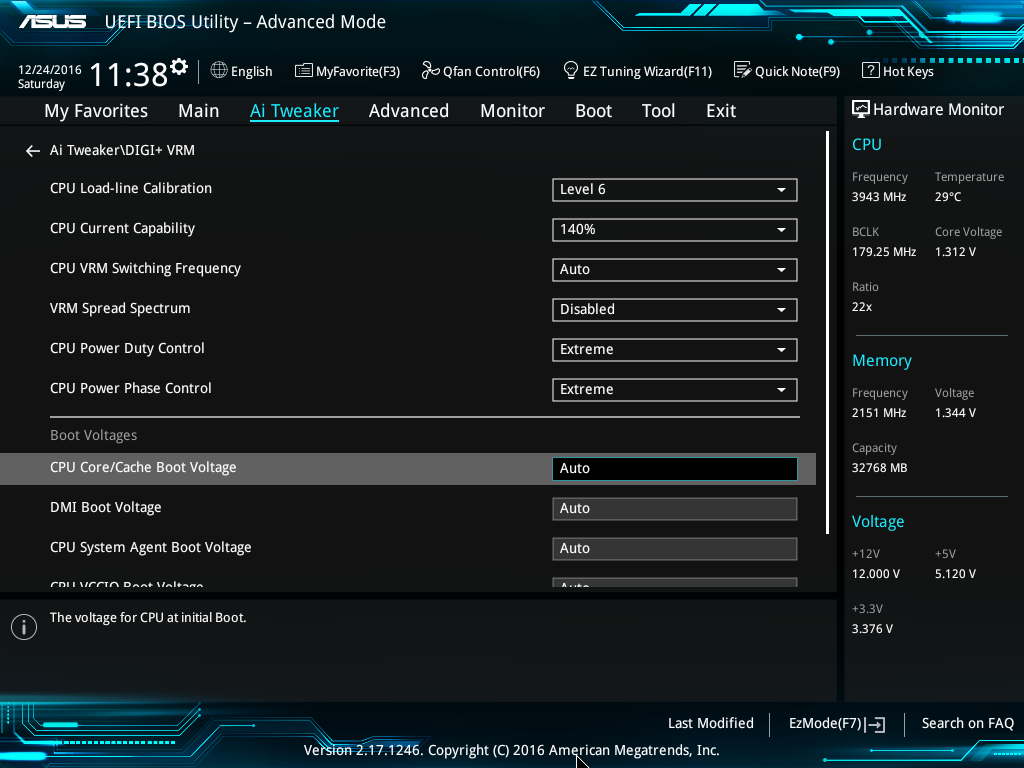Image resolution: width=1024 pixels, height=768 pixels.
Task: Click the DMI Boot Voltage label
Action: (106, 507)
